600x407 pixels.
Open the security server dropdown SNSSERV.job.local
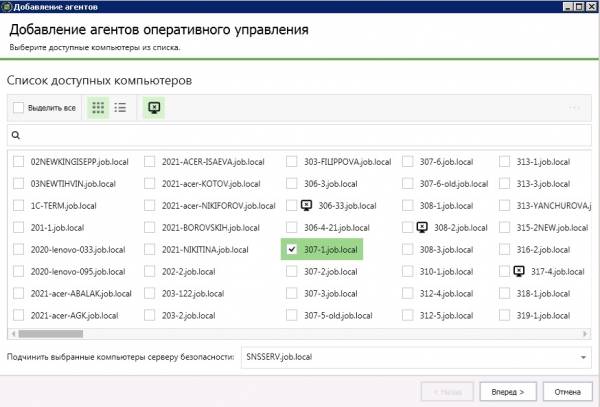point(583,356)
